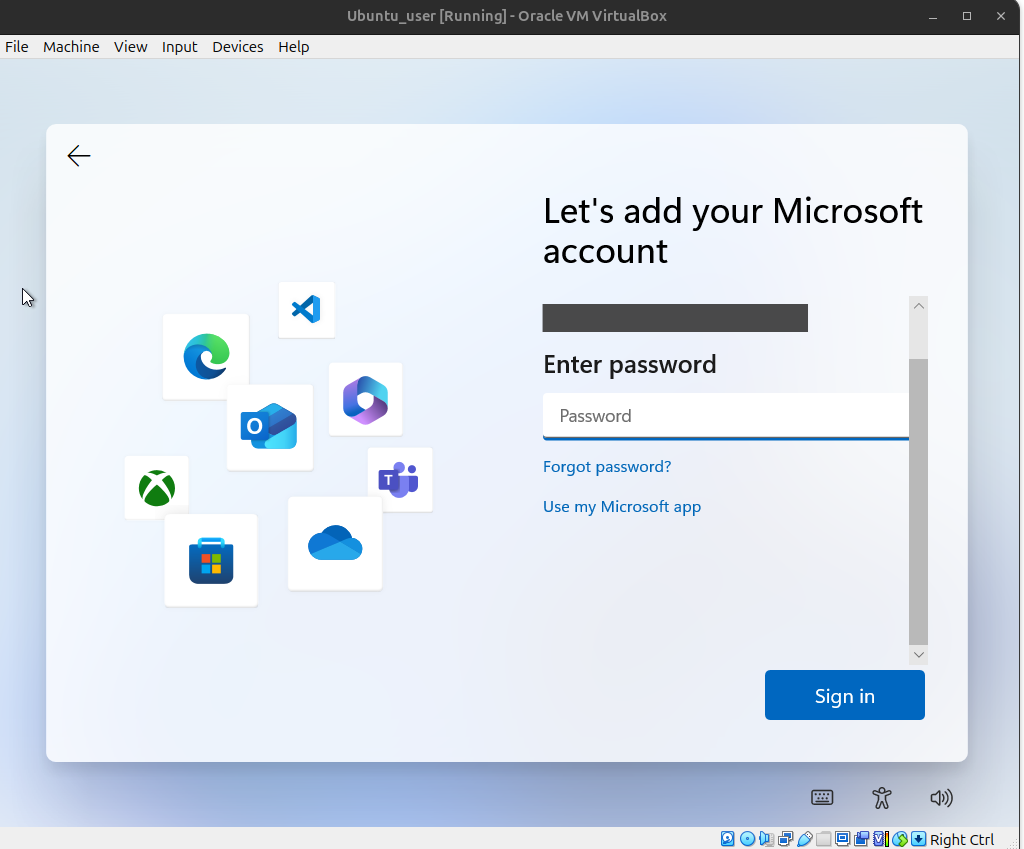Open the Help menu

click(294, 47)
